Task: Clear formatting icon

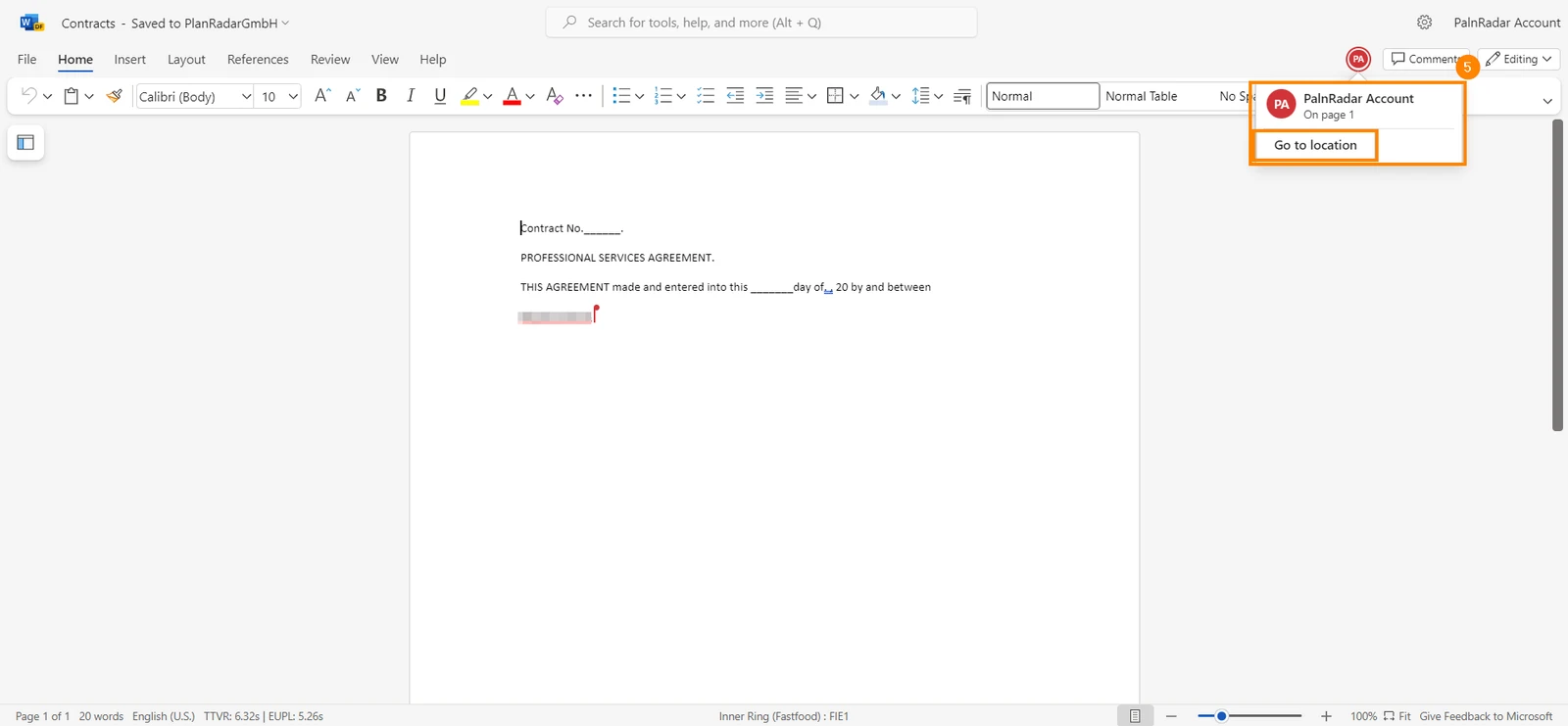Action: tap(555, 96)
